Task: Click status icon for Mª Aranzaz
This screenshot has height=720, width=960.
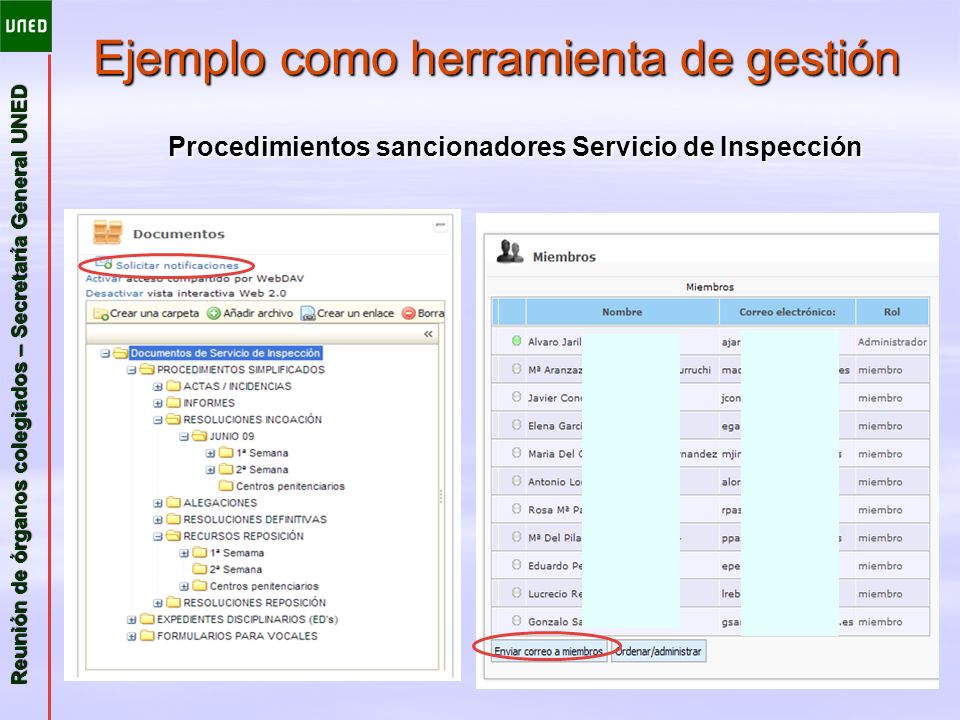Action: [x=516, y=369]
